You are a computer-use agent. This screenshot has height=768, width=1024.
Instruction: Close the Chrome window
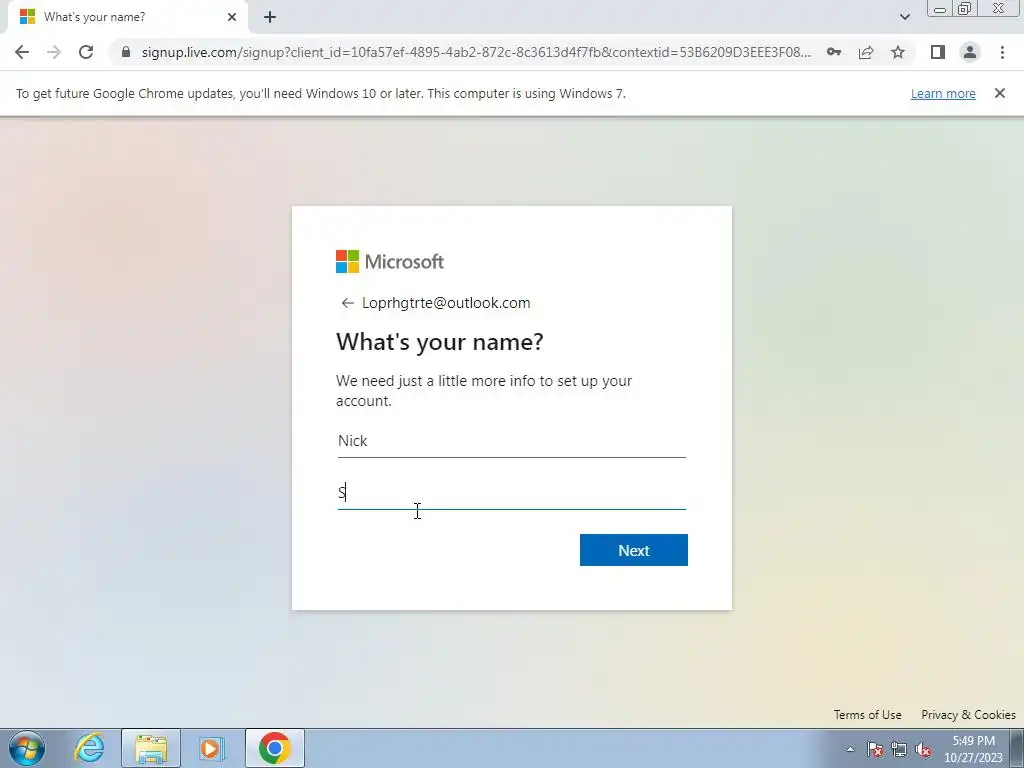[999, 8]
